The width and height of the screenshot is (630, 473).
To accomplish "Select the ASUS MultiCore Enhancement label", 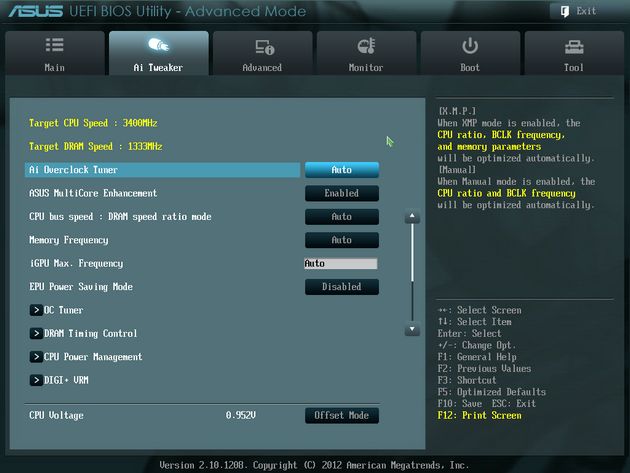I will [x=93, y=193].
